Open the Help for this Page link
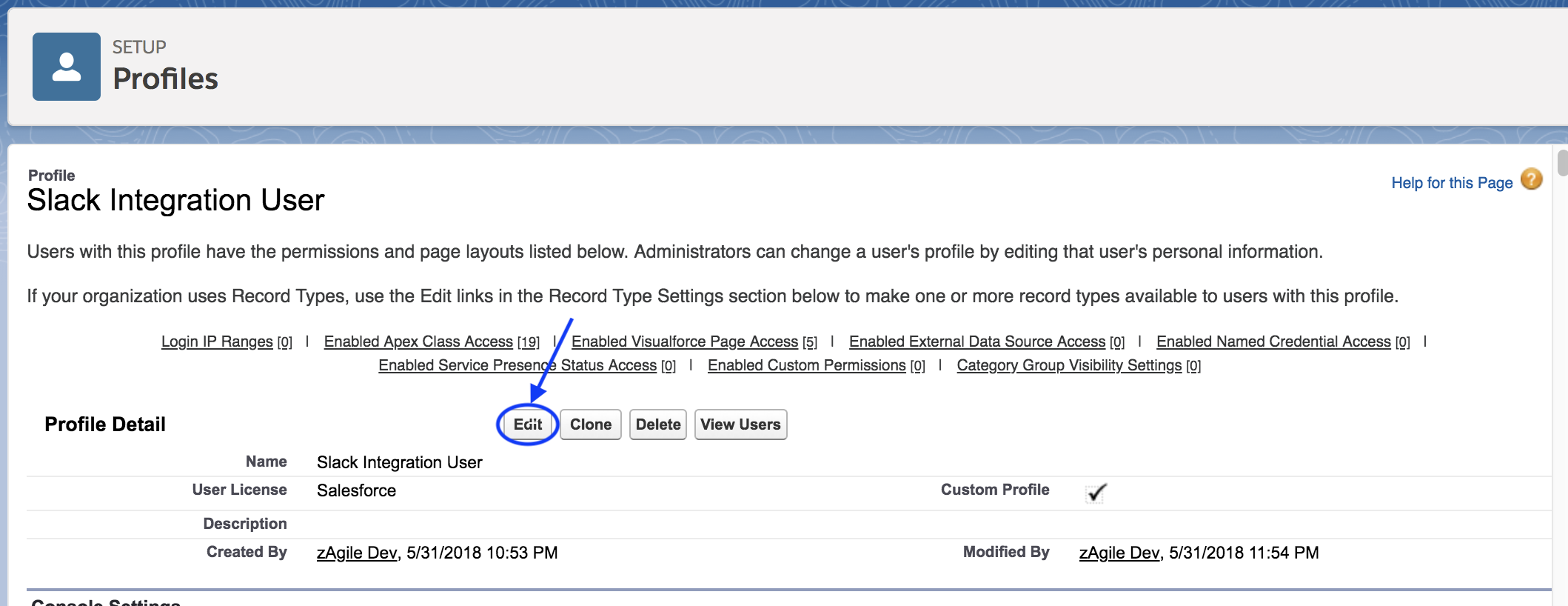 [x=1451, y=183]
